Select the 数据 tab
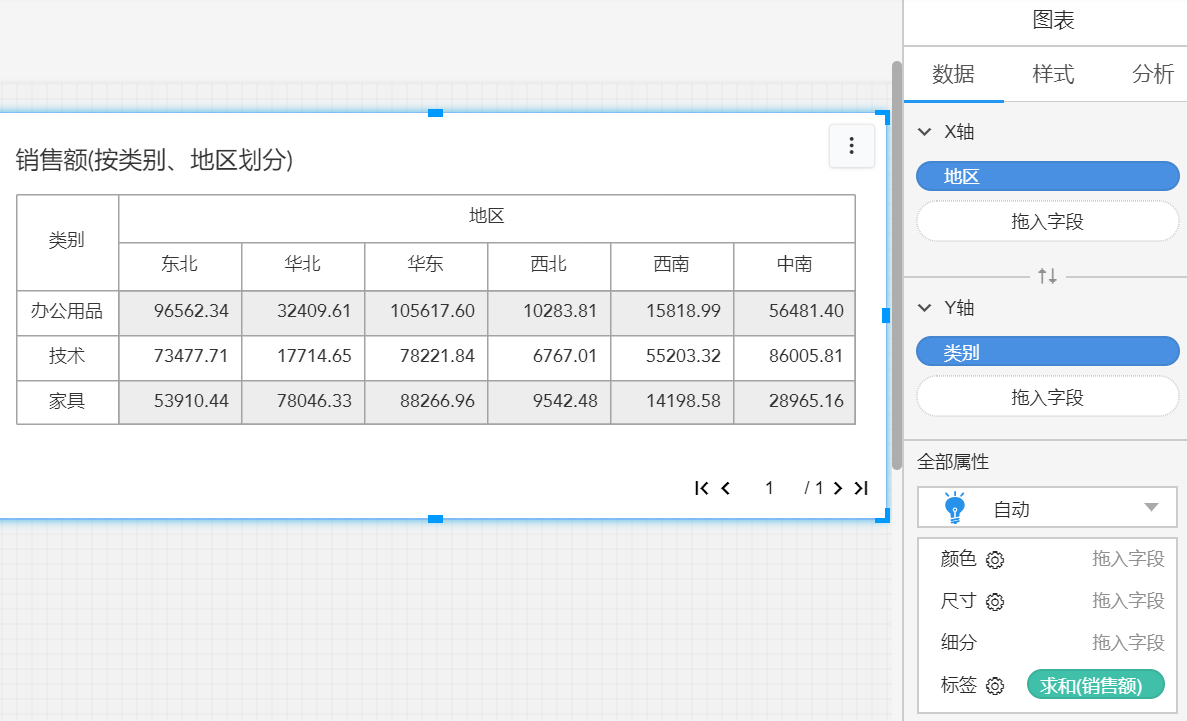 (x=953, y=74)
